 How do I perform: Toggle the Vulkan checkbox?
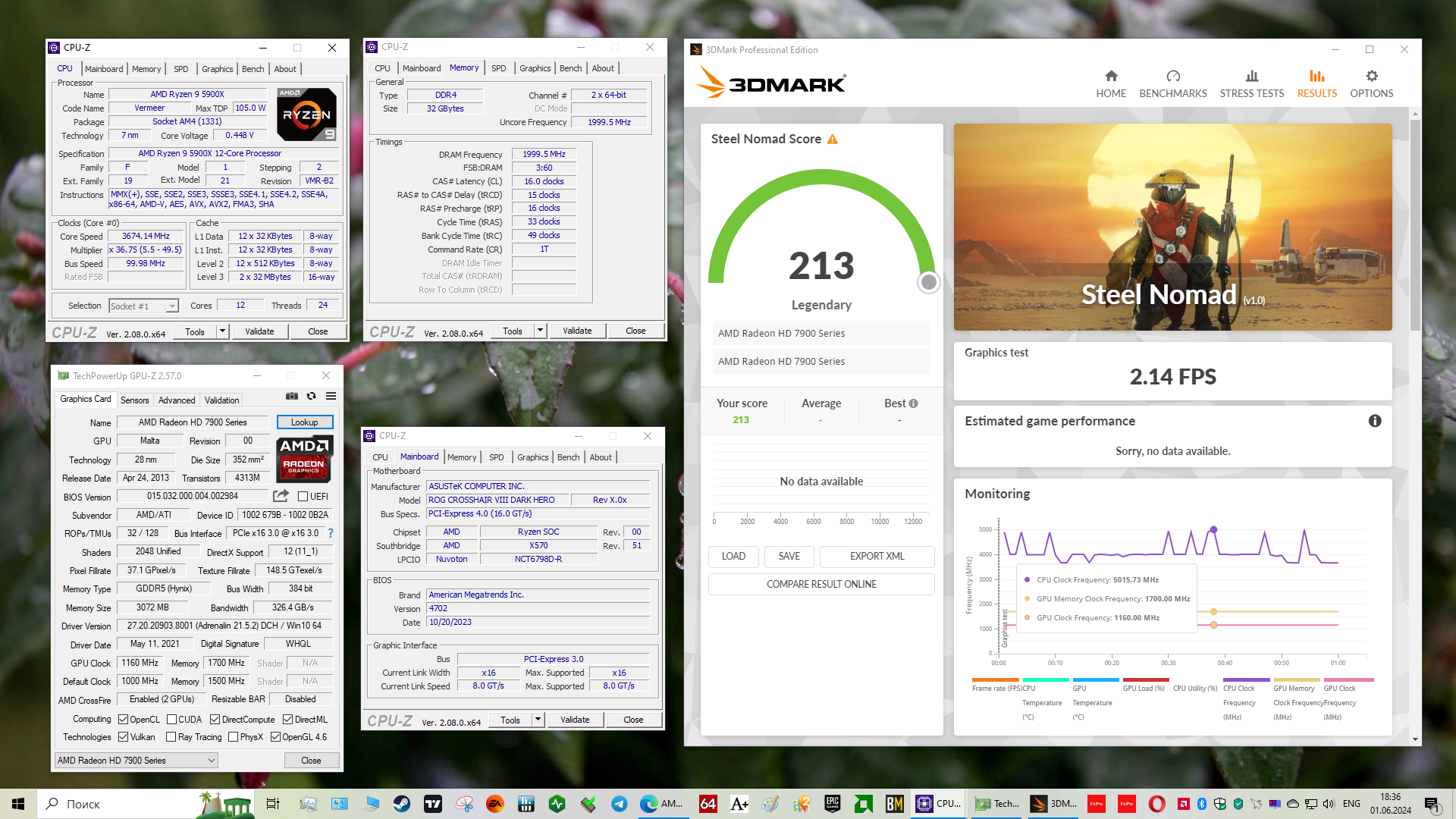pos(124,737)
